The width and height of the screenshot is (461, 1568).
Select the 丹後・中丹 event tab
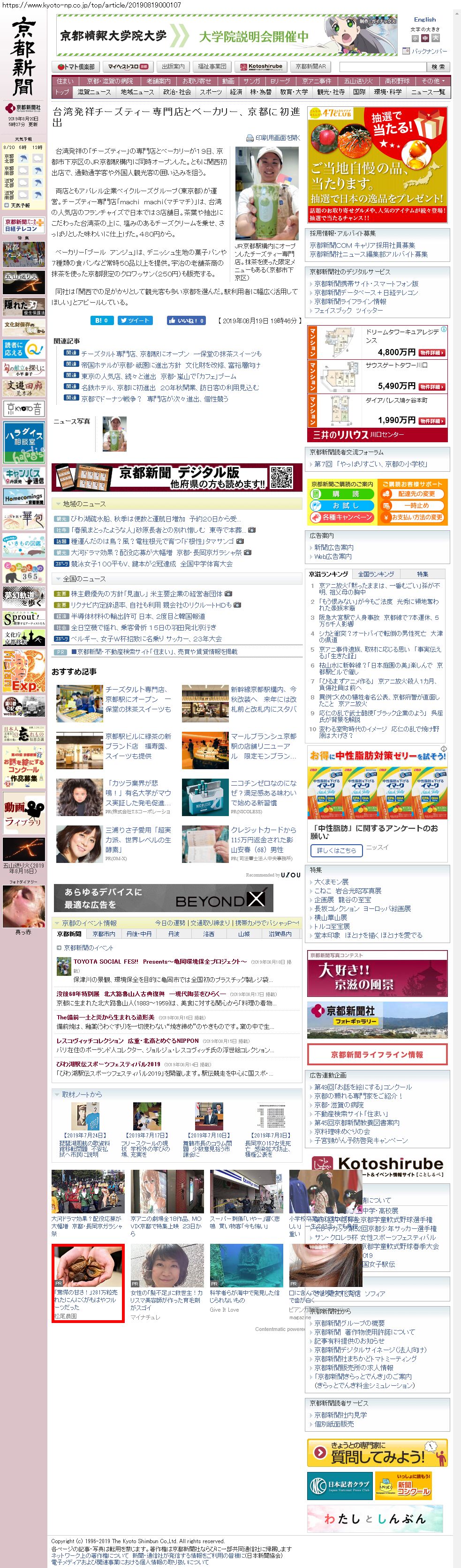(x=139, y=934)
